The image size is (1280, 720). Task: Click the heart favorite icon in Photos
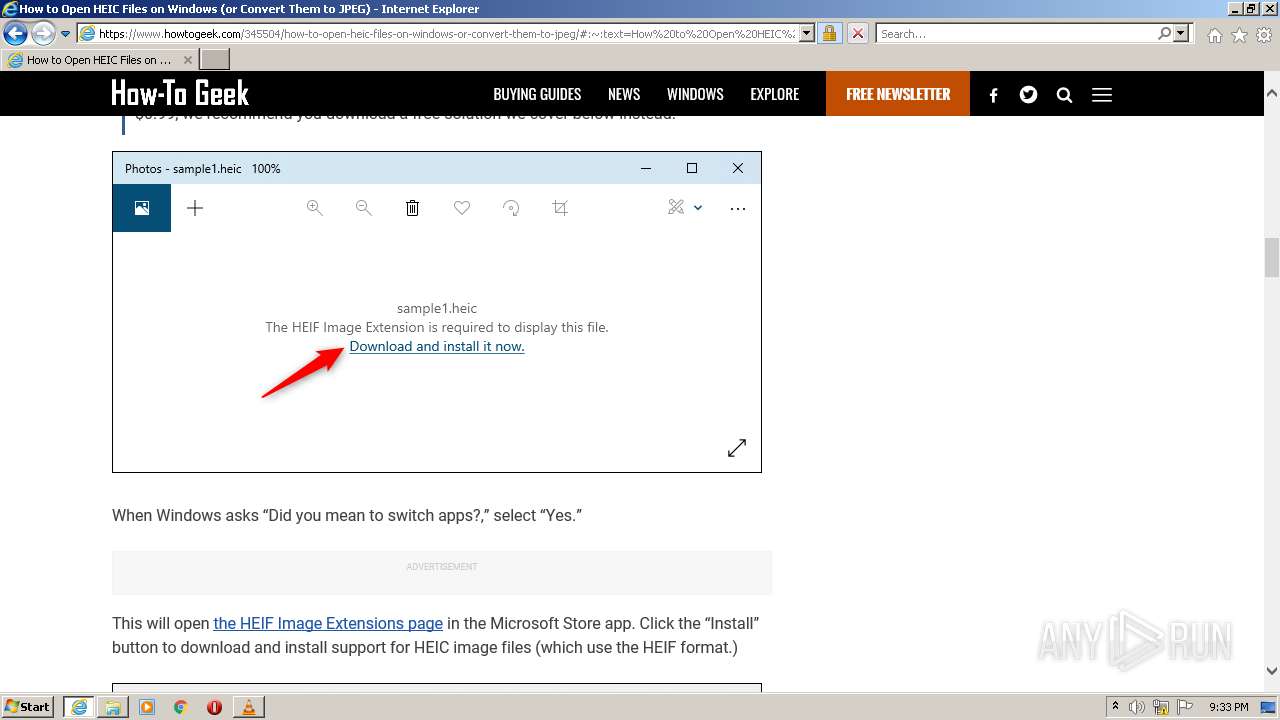(x=462, y=208)
